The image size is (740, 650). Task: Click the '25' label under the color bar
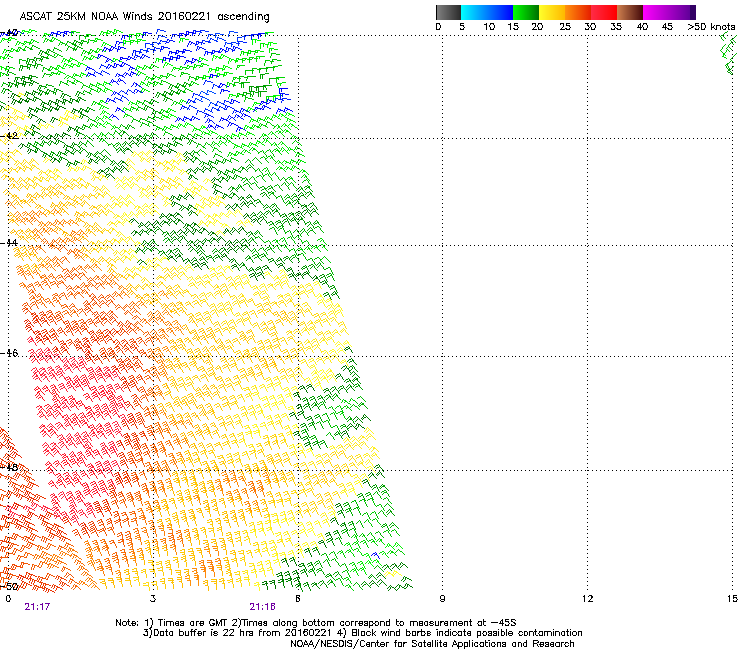click(x=565, y=27)
